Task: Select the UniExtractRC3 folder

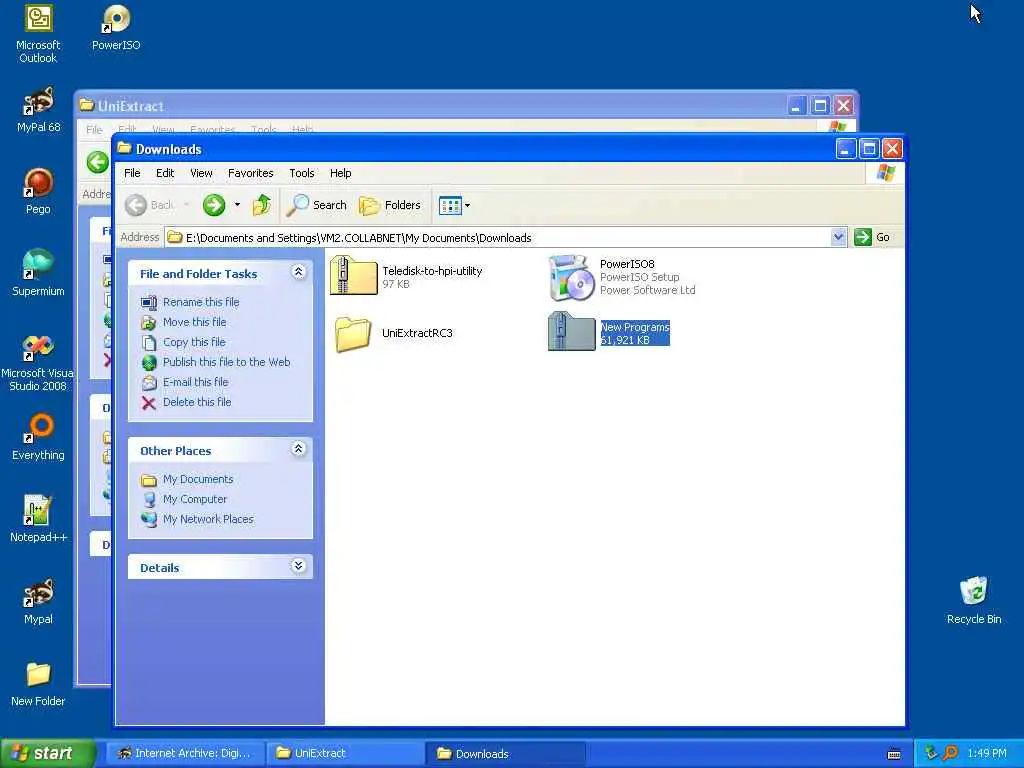Action: click(x=393, y=334)
